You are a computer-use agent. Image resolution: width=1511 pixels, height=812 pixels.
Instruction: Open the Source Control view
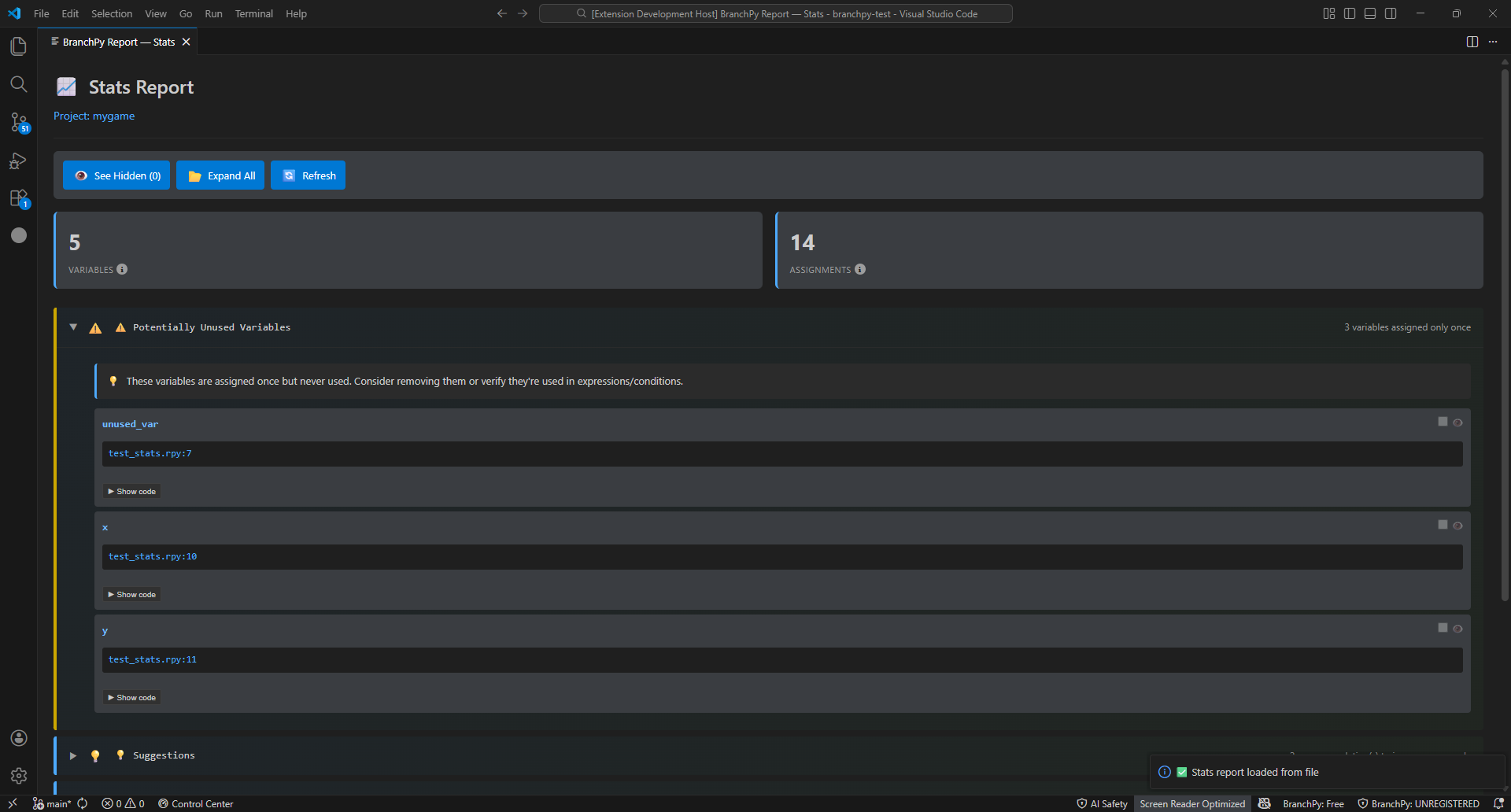point(18,123)
